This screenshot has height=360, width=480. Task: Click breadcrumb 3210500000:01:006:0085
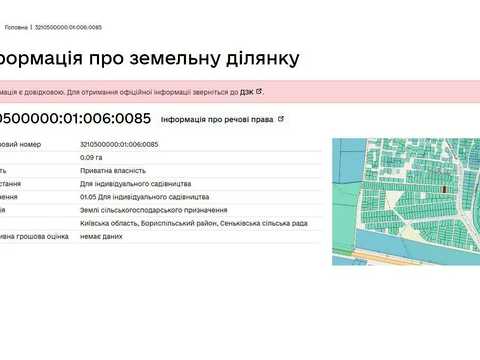point(68,27)
